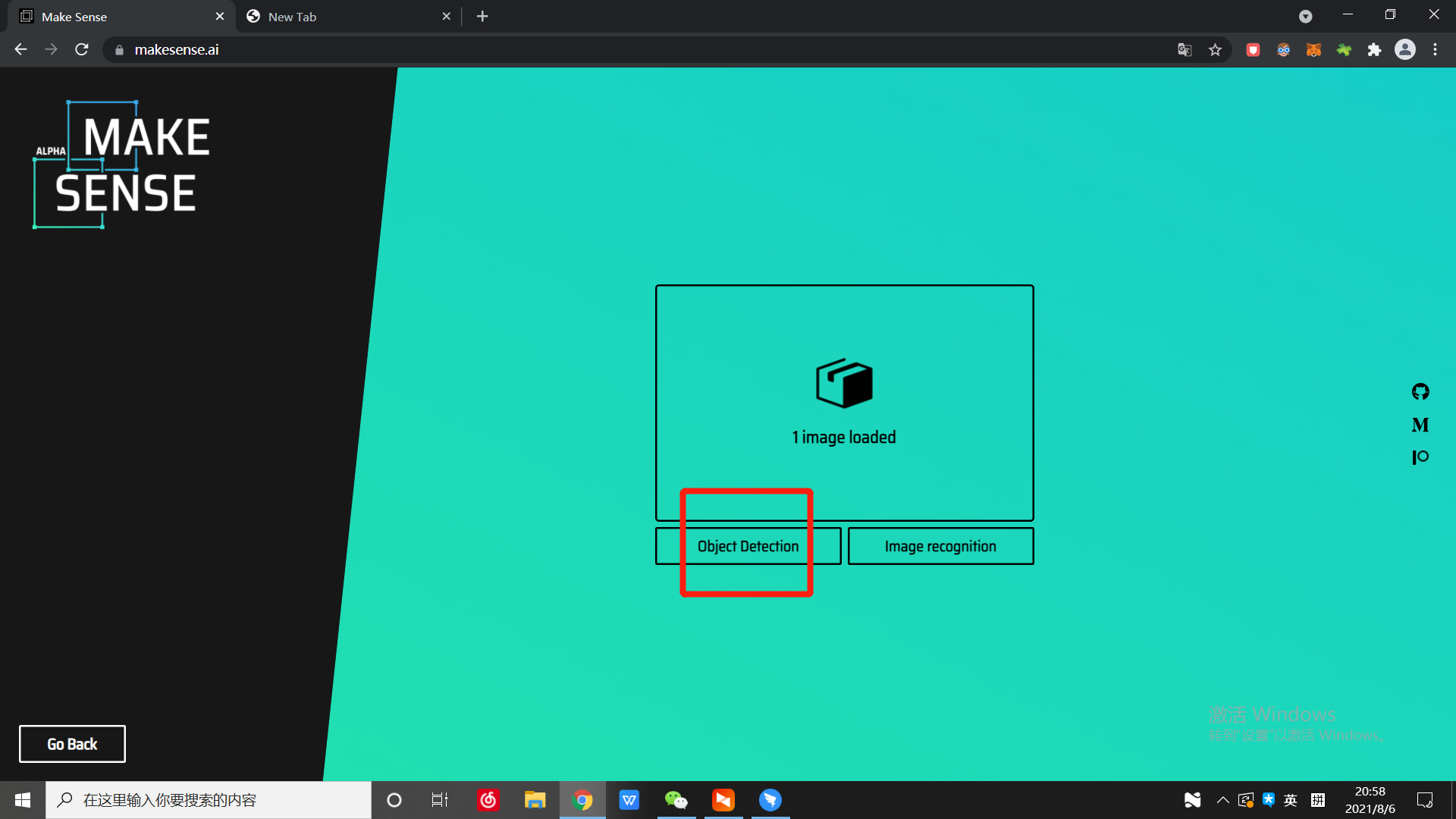The width and height of the screenshot is (1456, 819).
Task: Open WeChat from the taskbar
Action: coord(676,800)
